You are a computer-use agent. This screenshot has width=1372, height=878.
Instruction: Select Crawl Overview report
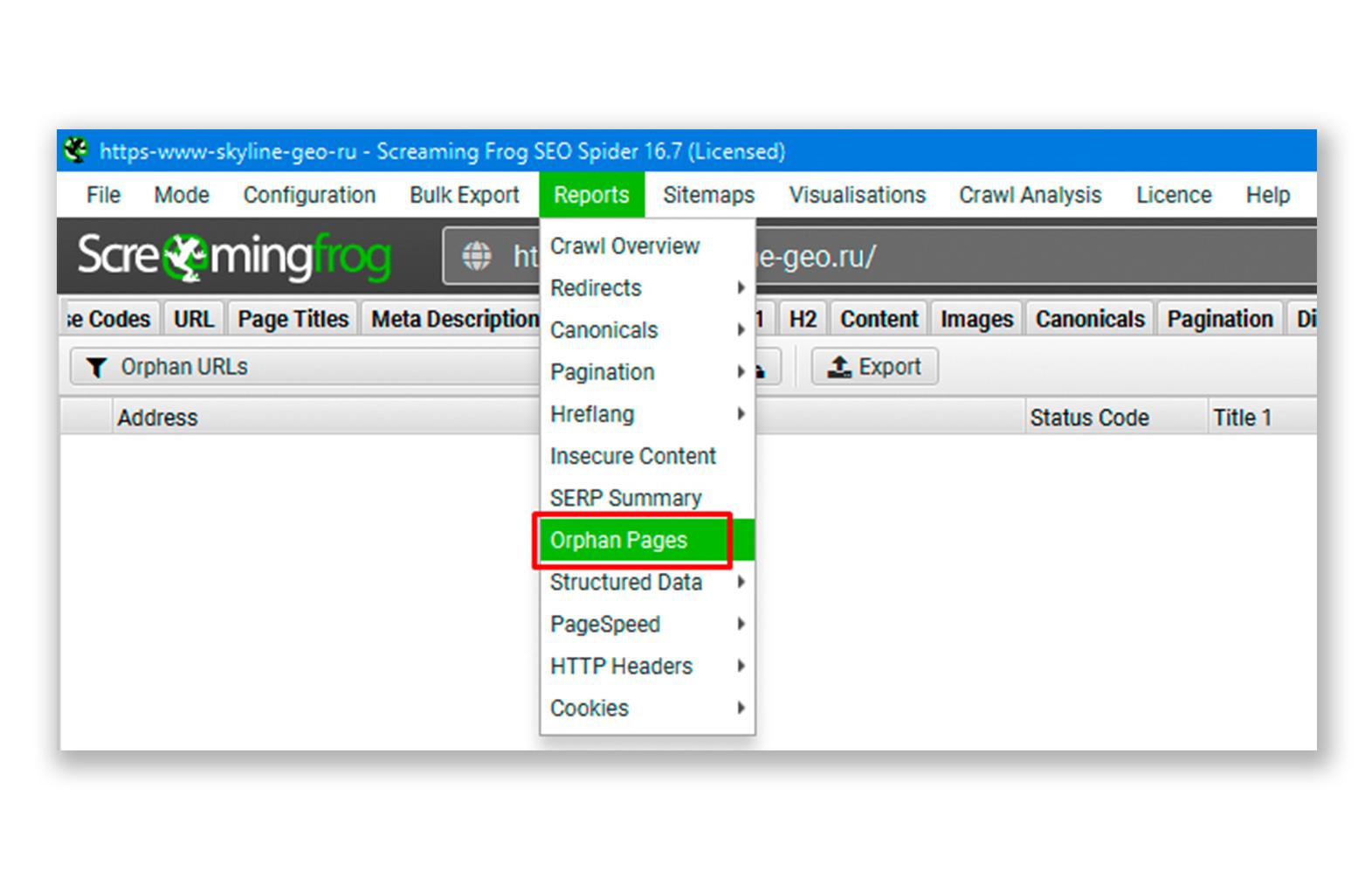(647, 246)
